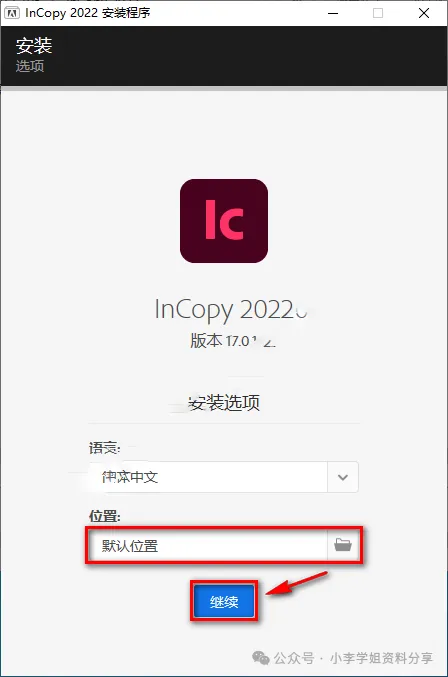Click the InCopy 2022 安装程序 window title
Image resolution: width=448 pixels, height=677 pixels.
click(88, 13)
